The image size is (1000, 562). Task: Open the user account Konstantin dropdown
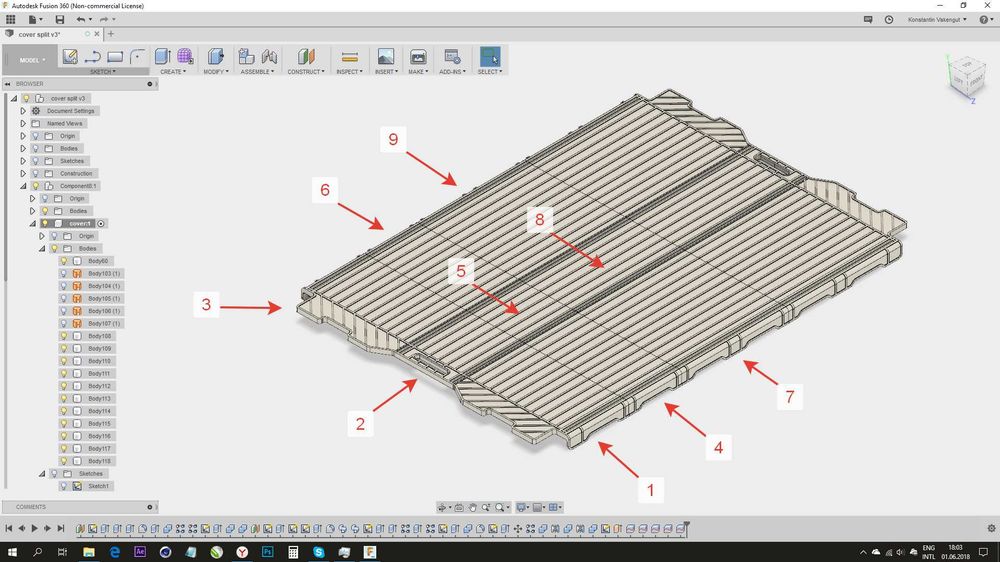coord(937,20)
